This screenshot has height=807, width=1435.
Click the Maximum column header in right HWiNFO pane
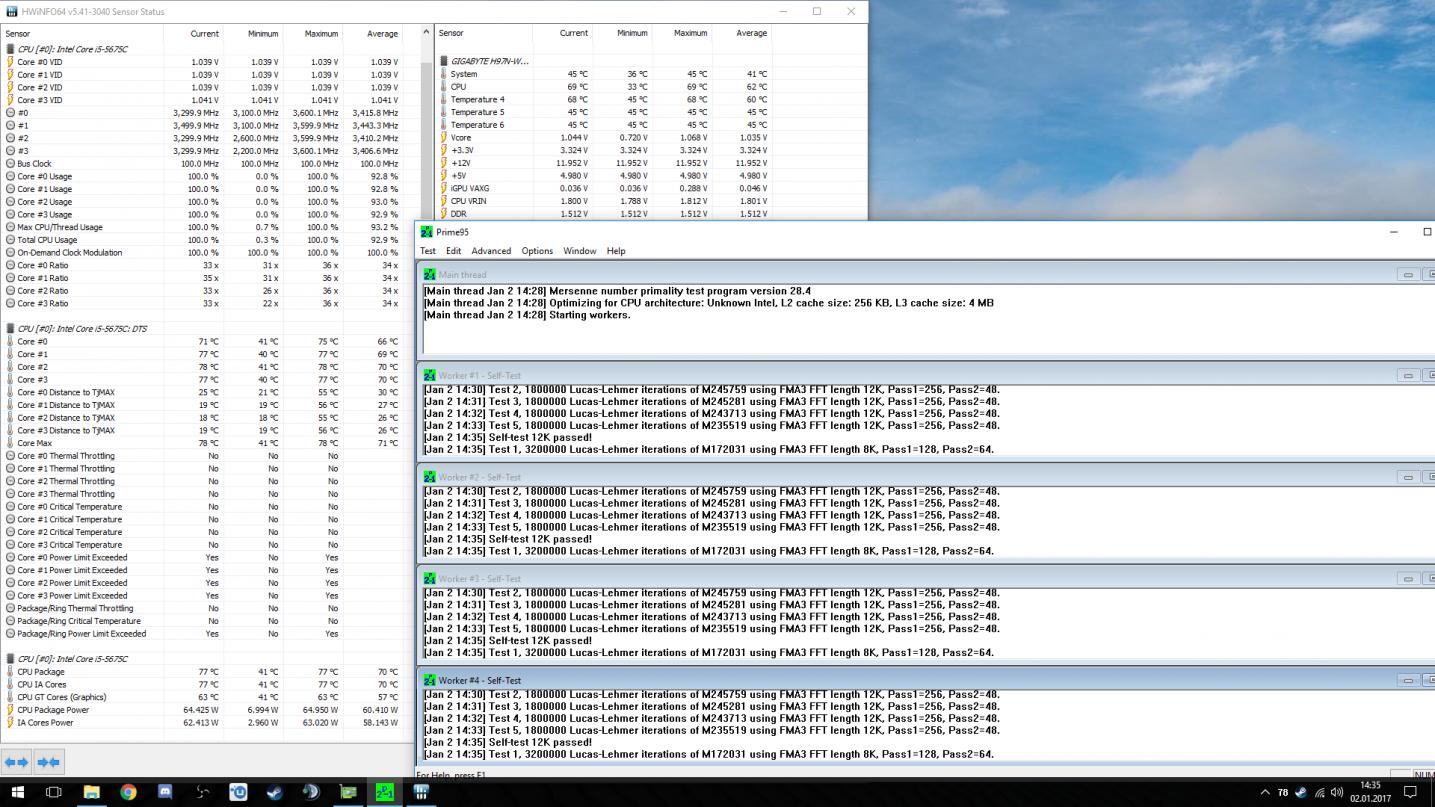click(682, 33)
